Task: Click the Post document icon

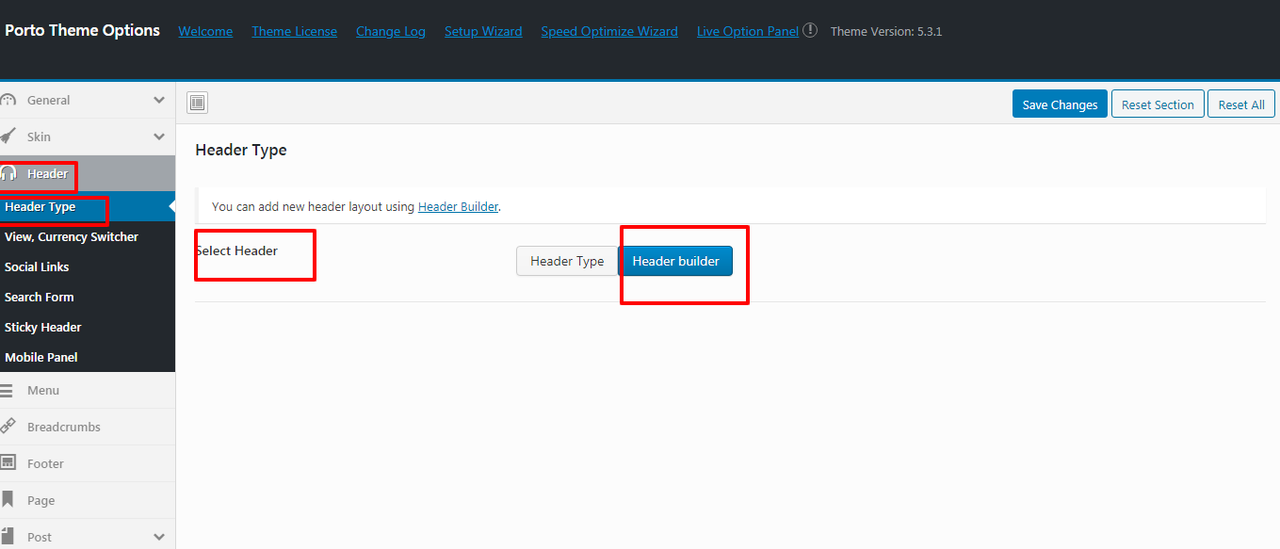Action: tap(8, 537)
